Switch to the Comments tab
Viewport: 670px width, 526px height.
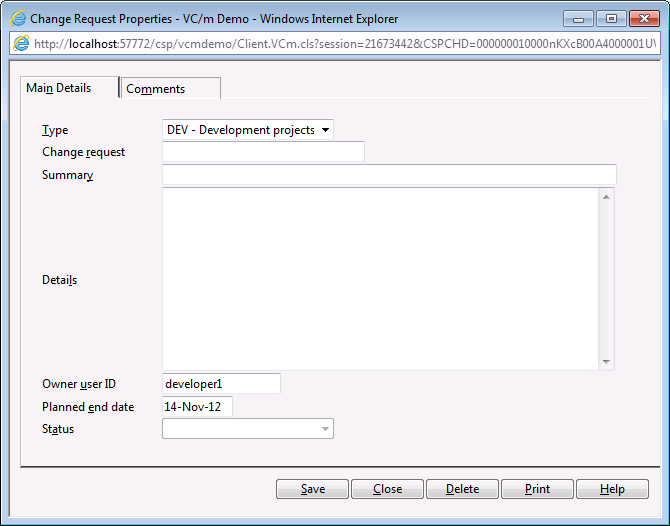point(170,89)
